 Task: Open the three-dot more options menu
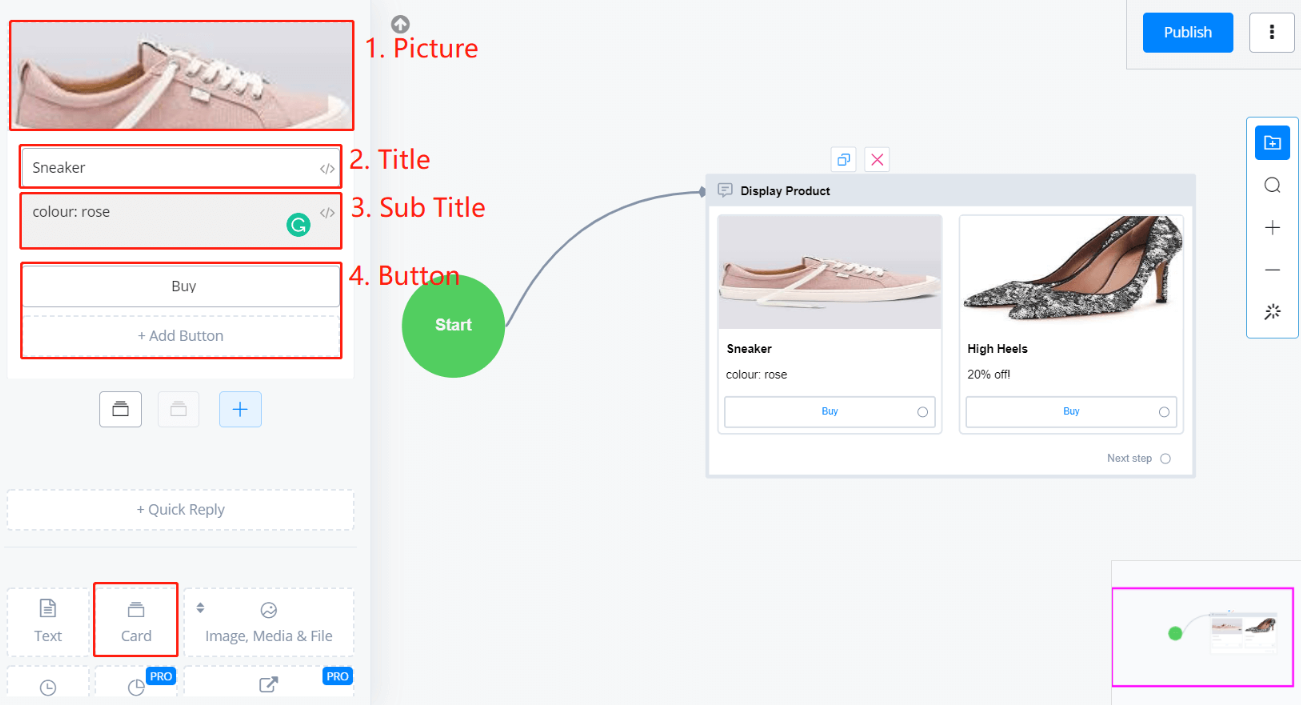coord(1272,32)
